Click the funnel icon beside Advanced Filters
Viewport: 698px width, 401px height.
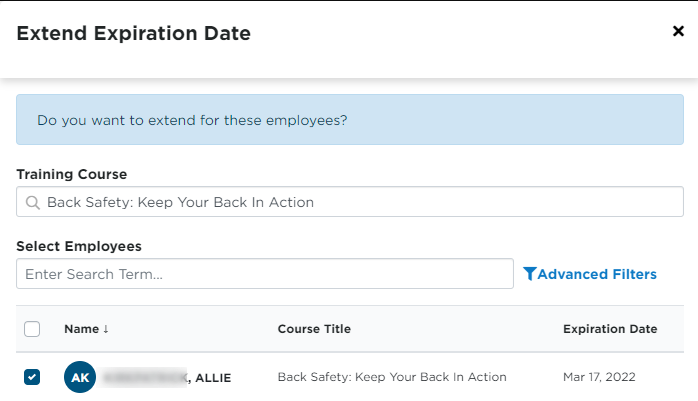click(x=529, y=274)
